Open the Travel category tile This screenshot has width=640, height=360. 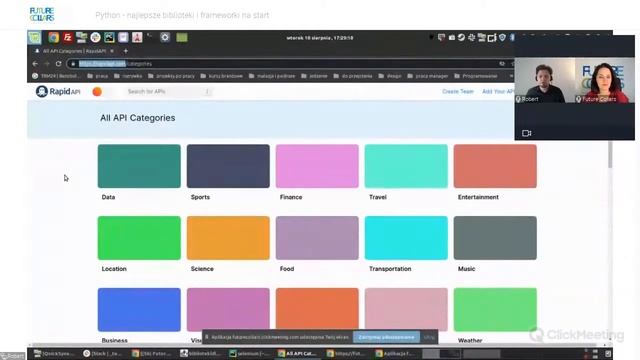406,166
